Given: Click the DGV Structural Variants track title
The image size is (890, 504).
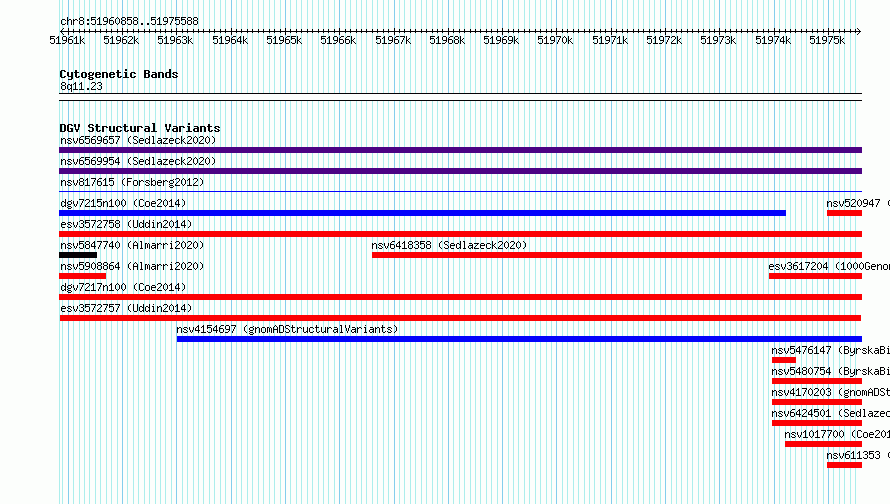Looking at the screenshot, I should click(140, 128).
